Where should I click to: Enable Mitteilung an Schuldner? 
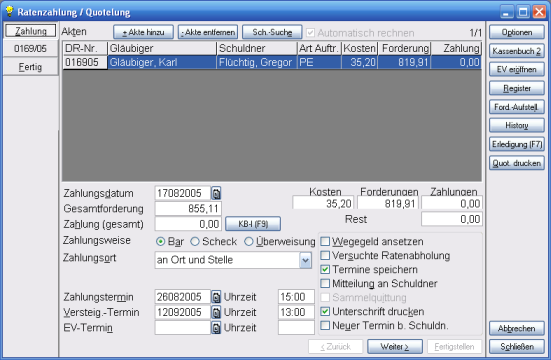[x=325, y=283]
